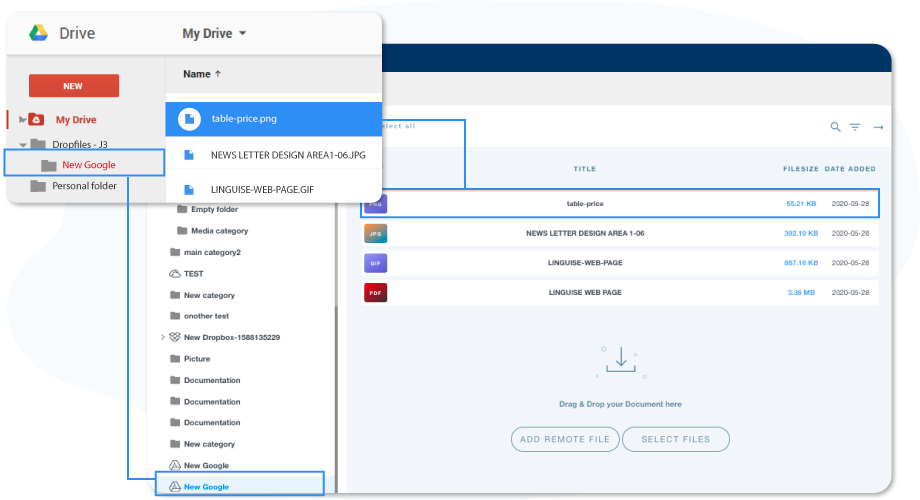Open the Dropfiles - J3 folder
Image resolution: width=920 pixels, height=500 pixels.
(x=80, y=144)
